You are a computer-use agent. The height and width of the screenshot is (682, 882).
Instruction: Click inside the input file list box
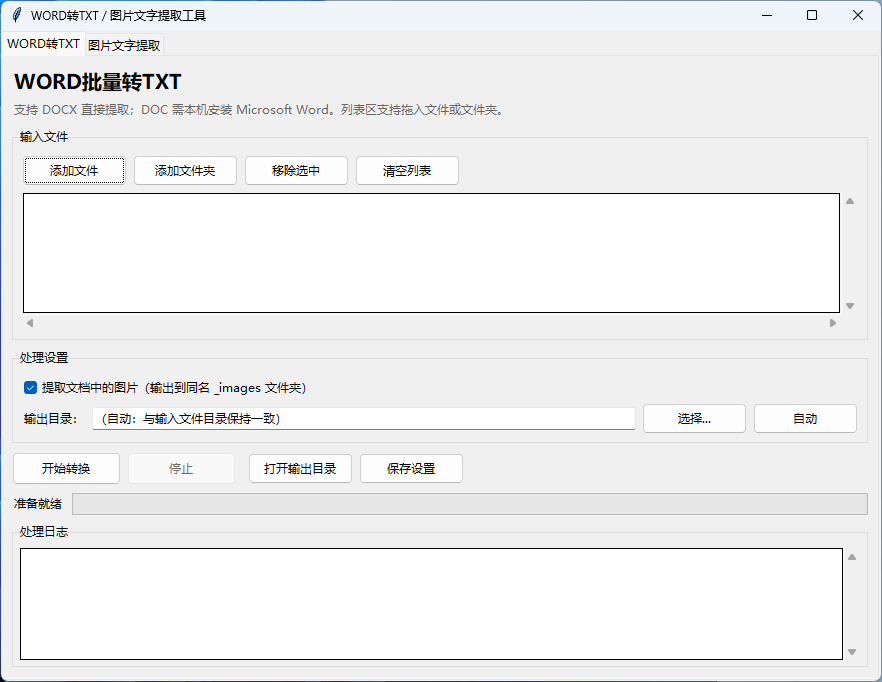click(x=431, y=253)
